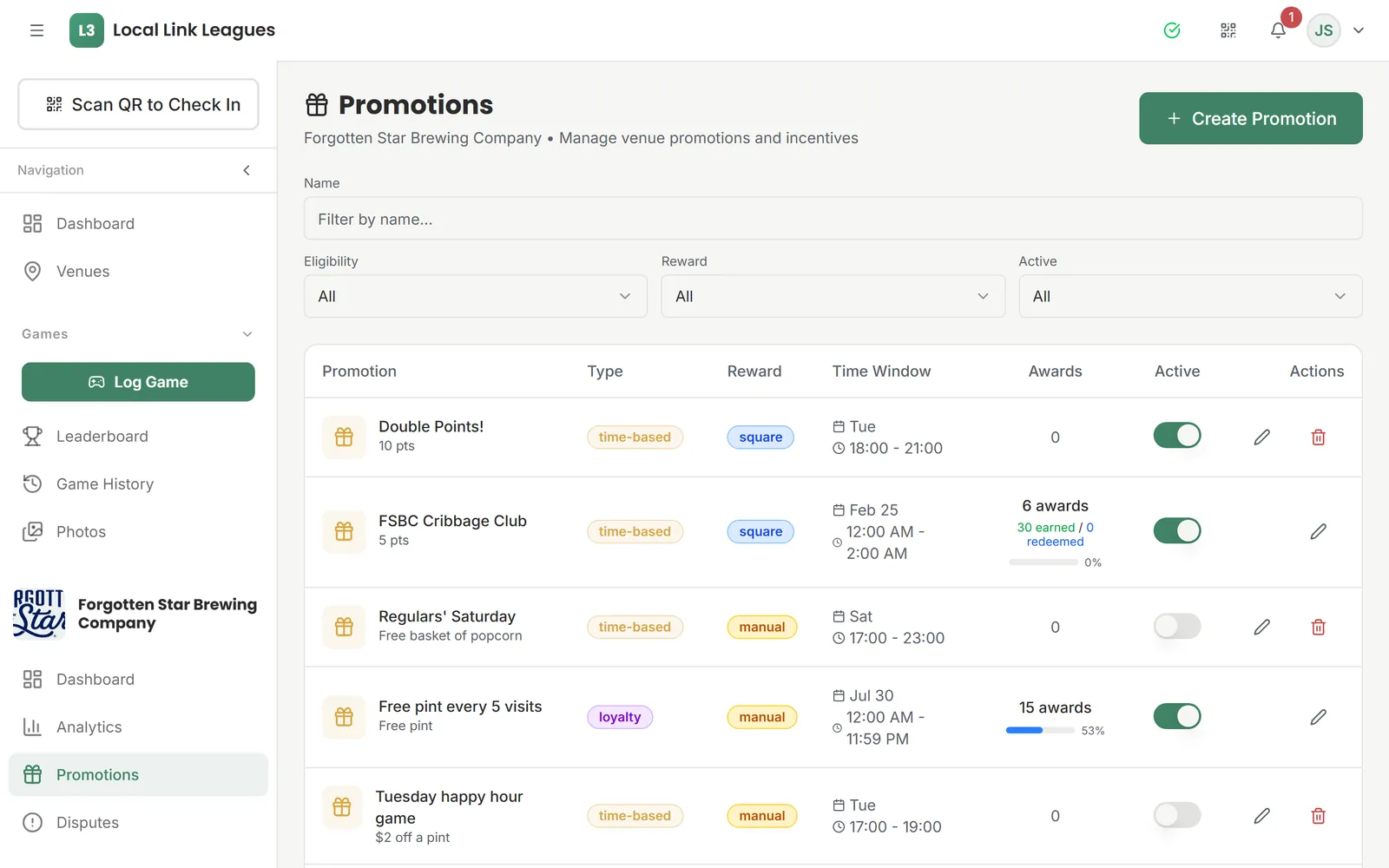Collapse the Games section
1389x868 pixels.
[x=247, y=334]
